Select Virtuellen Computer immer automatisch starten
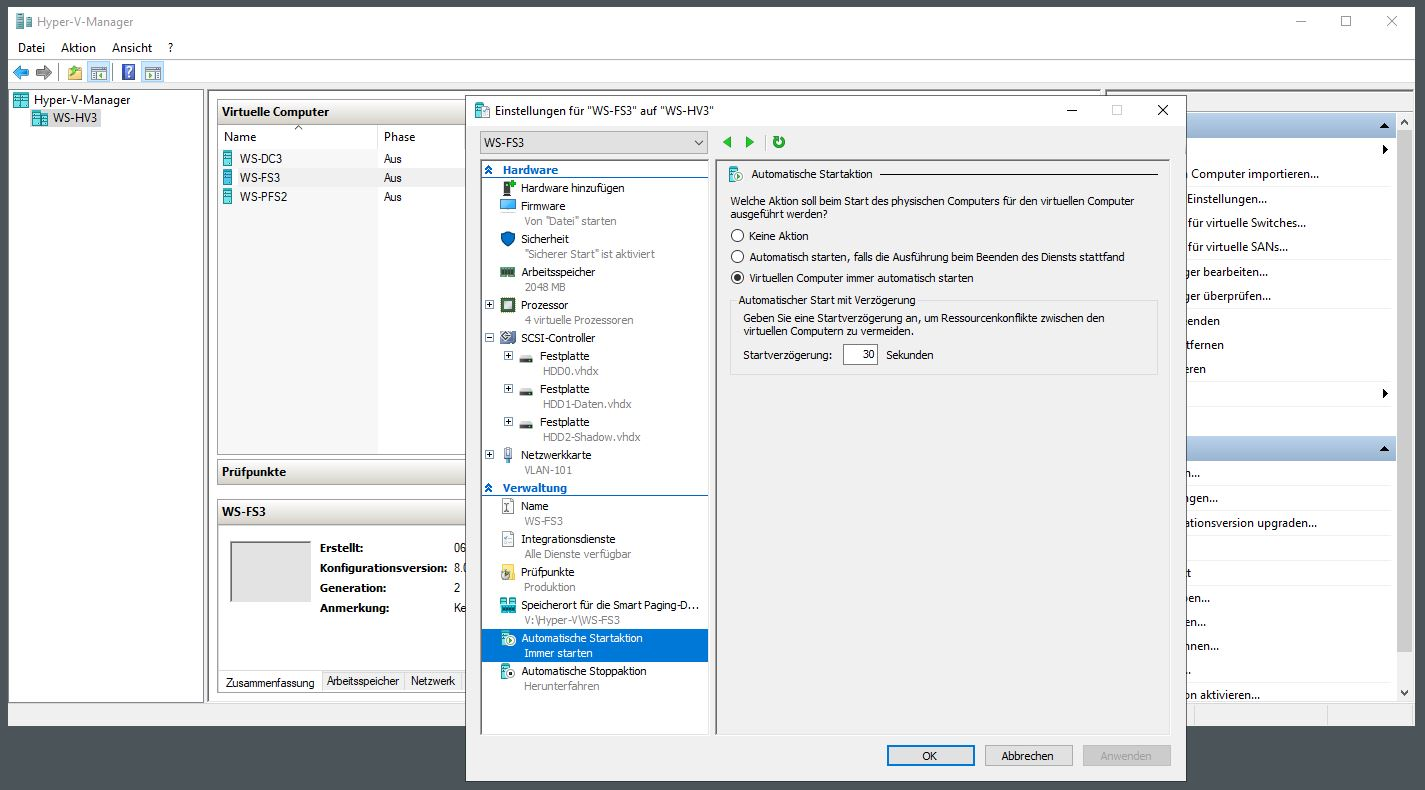The height and width of the screenshot is (790, 1425). (738, 278)
